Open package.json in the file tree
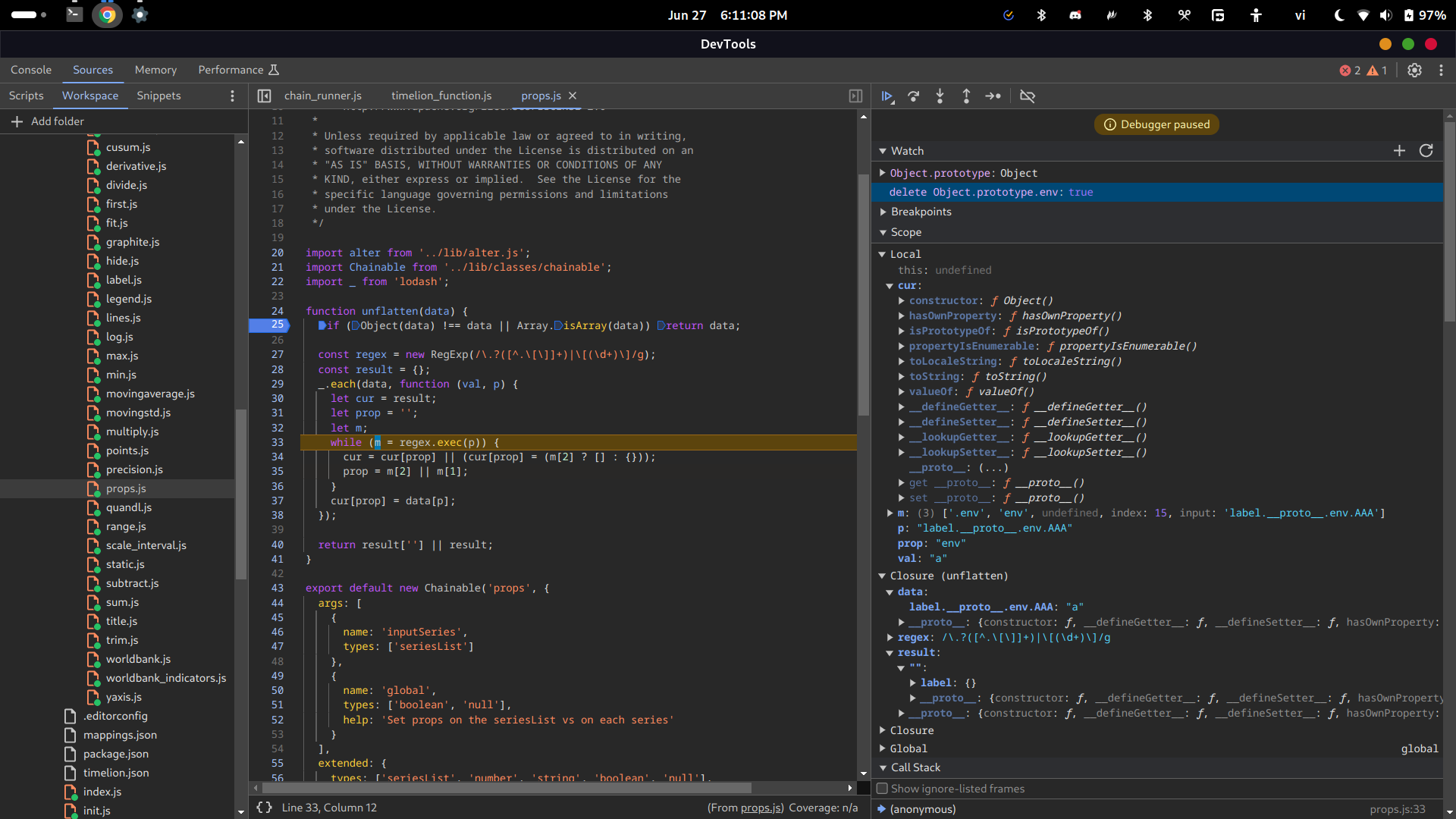The height and width of the screenshot is (819, 1456). (x=116, y=754)
